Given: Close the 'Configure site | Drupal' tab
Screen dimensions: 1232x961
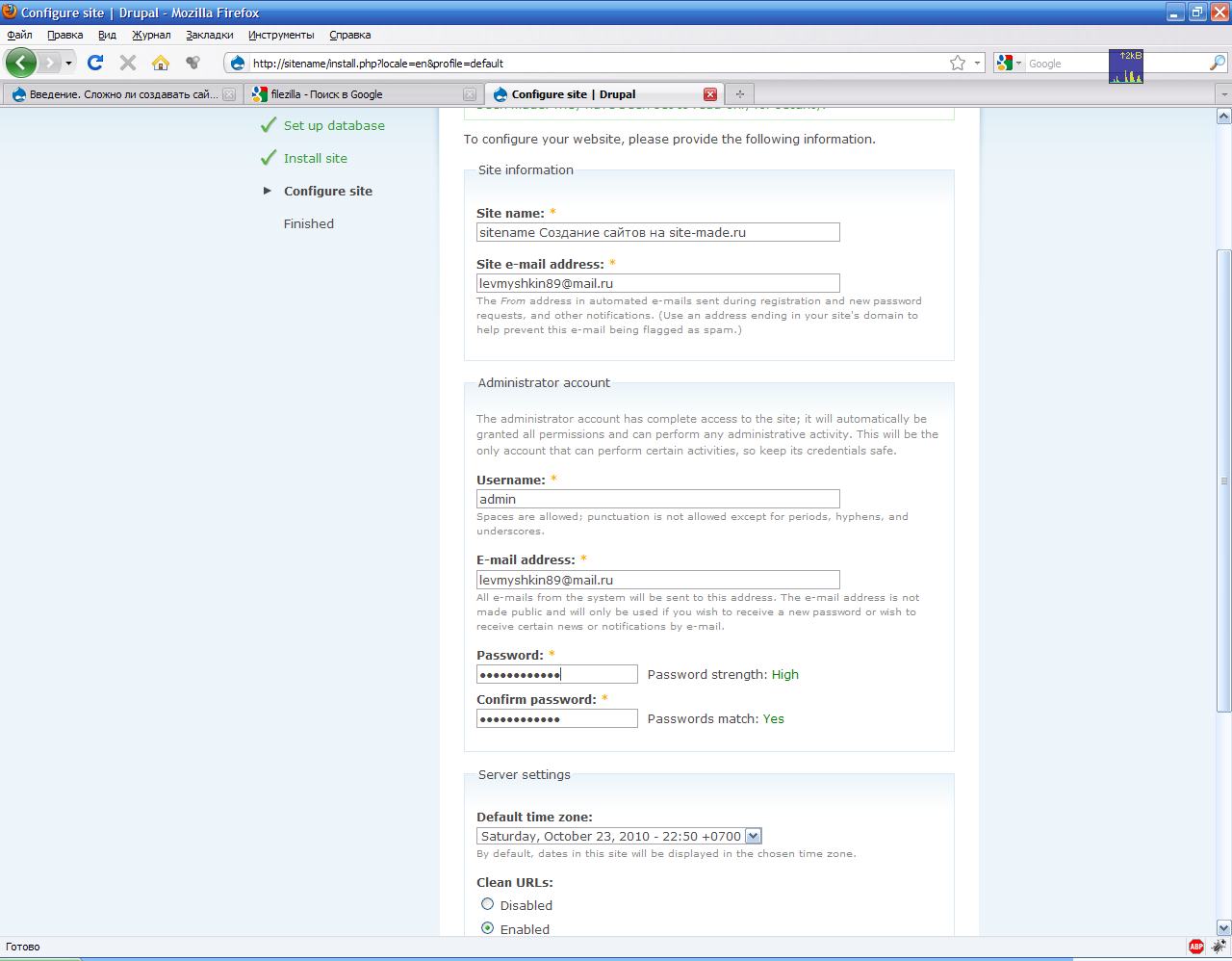Looking at the screenshot, I should (x=710, y=94).
